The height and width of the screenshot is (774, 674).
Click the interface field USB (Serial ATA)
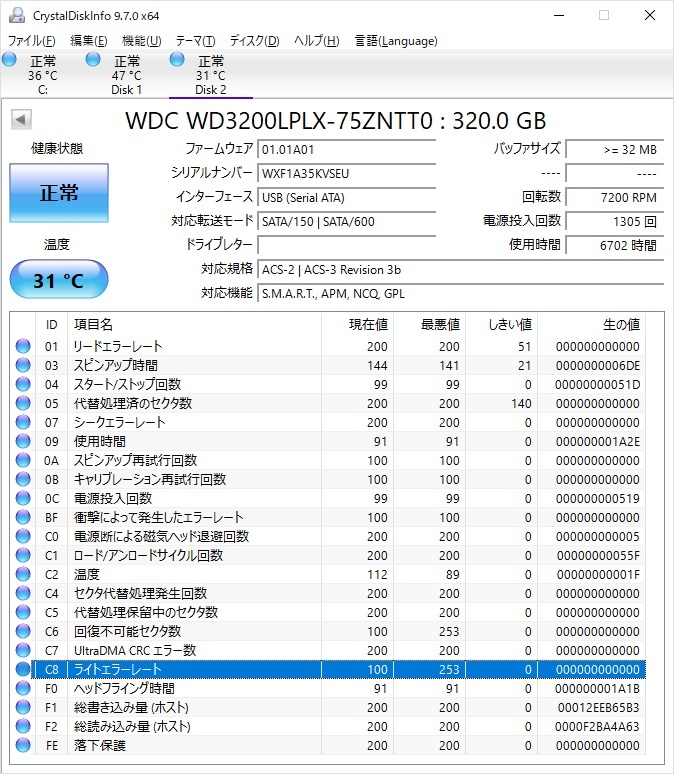[x=347, y=197]
